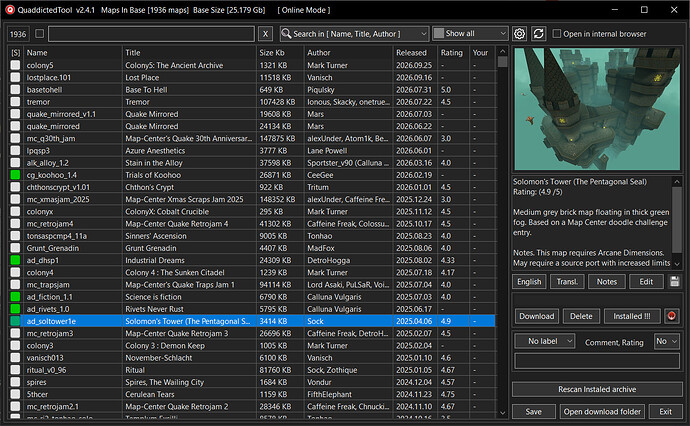
Task: Click the Download button
Action: click(536, 316)
